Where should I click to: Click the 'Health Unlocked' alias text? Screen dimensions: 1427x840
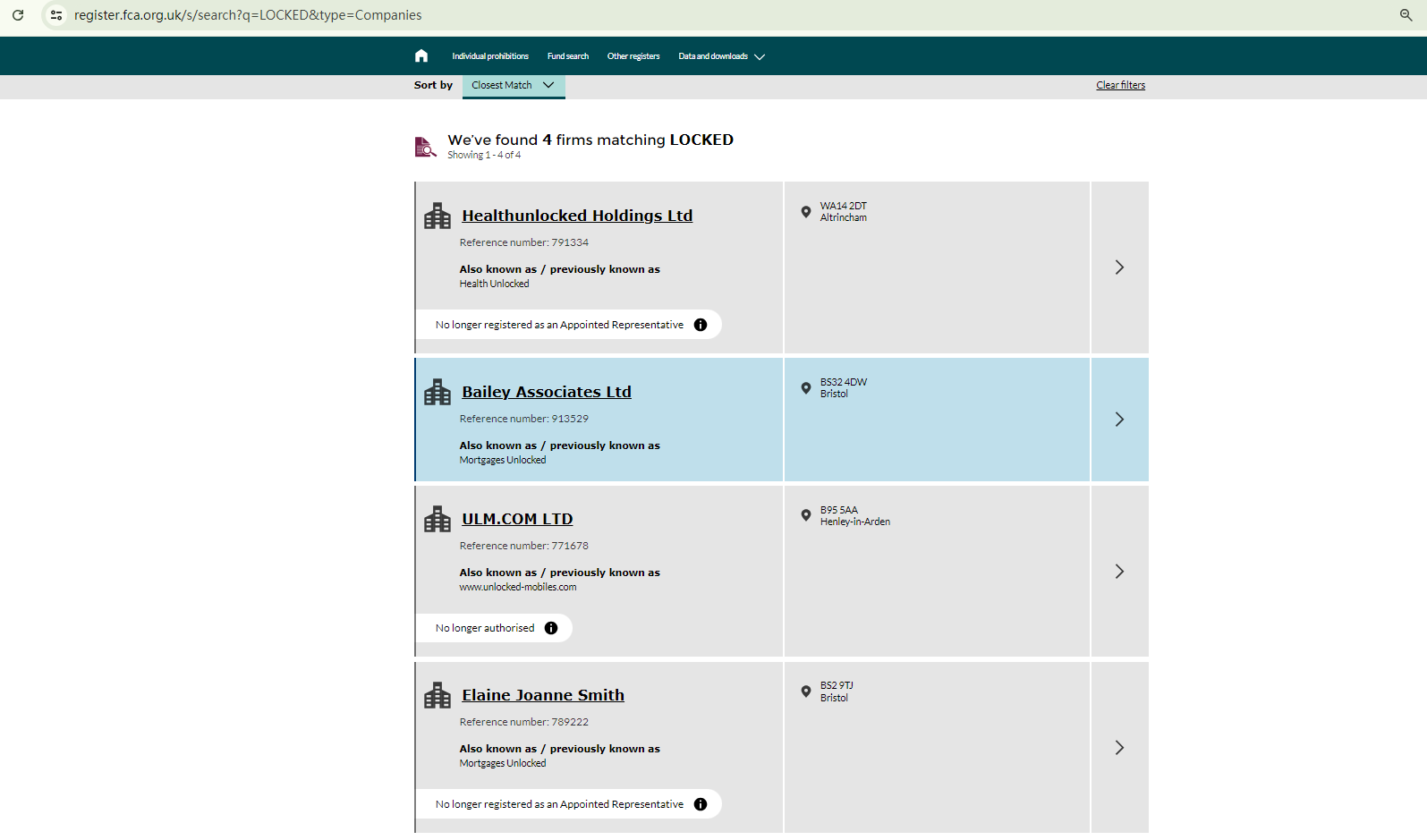coord(495,284)
